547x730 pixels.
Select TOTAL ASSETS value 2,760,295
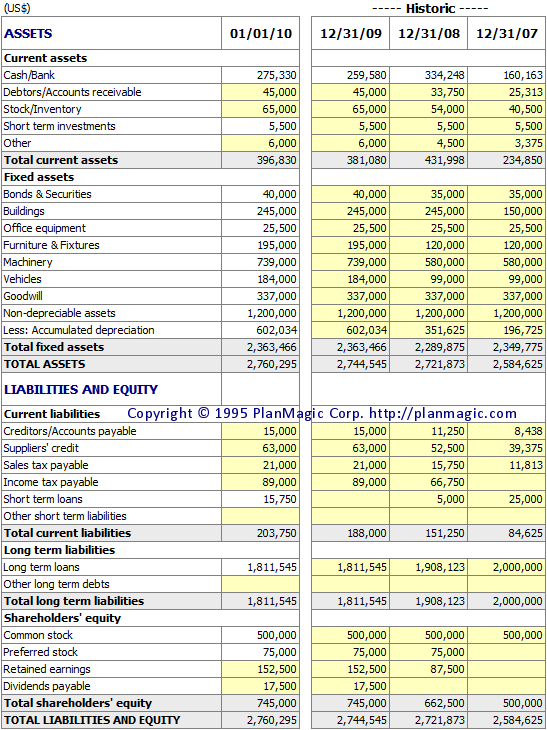pos(261,364)
